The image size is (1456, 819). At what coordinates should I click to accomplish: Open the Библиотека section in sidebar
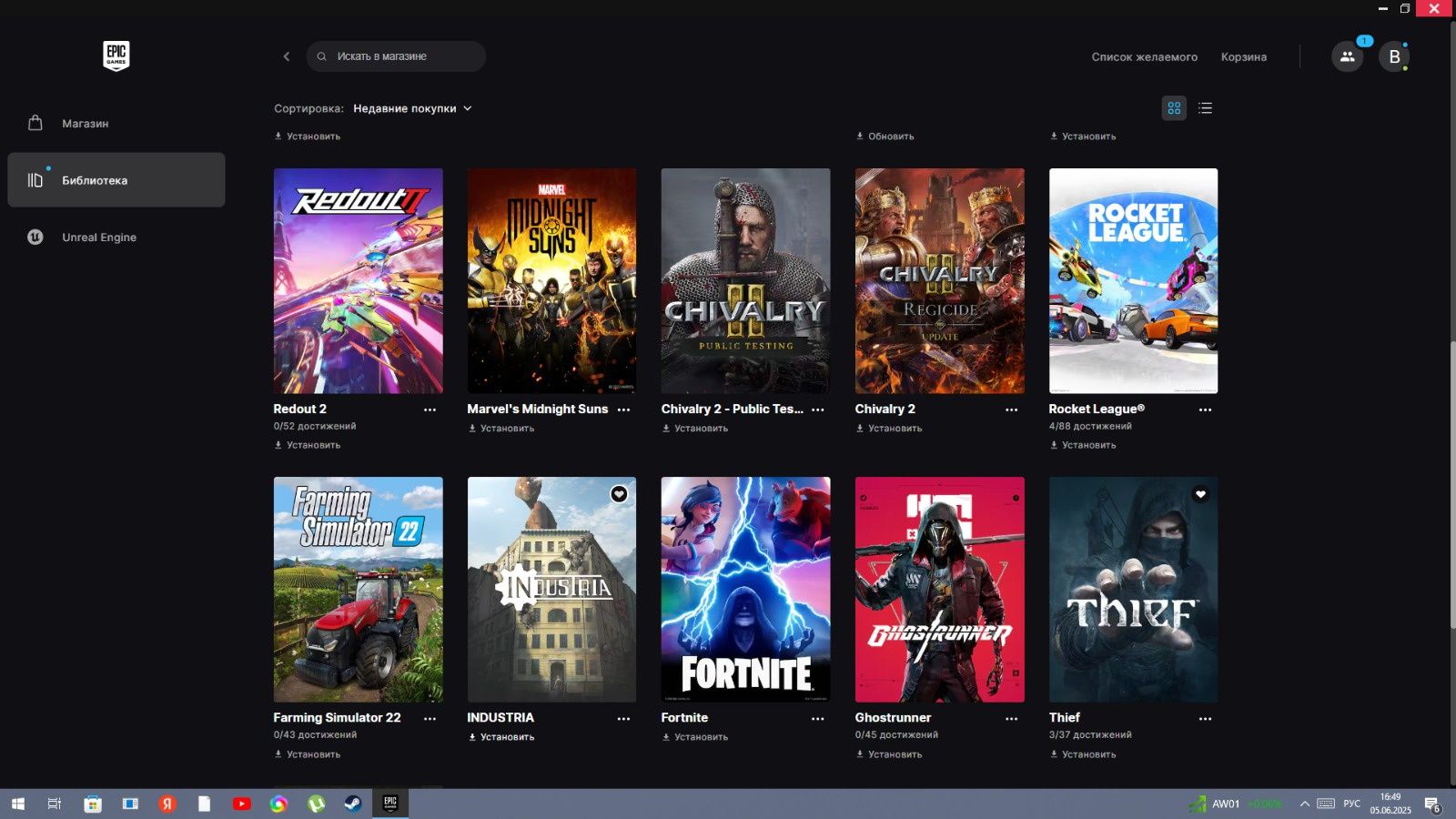point(116,180)
